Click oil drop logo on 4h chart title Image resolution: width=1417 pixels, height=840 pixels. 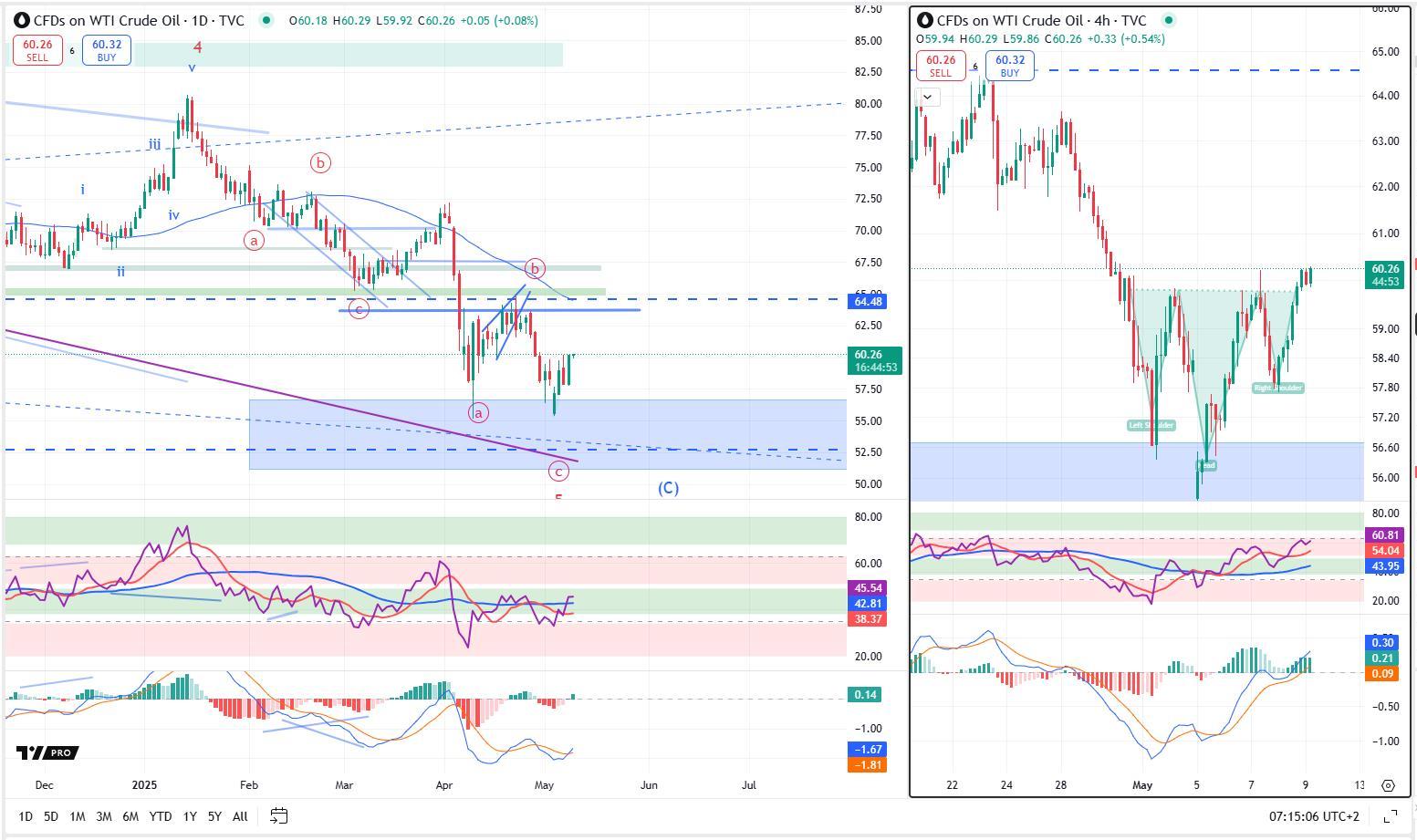coord(925,20)
